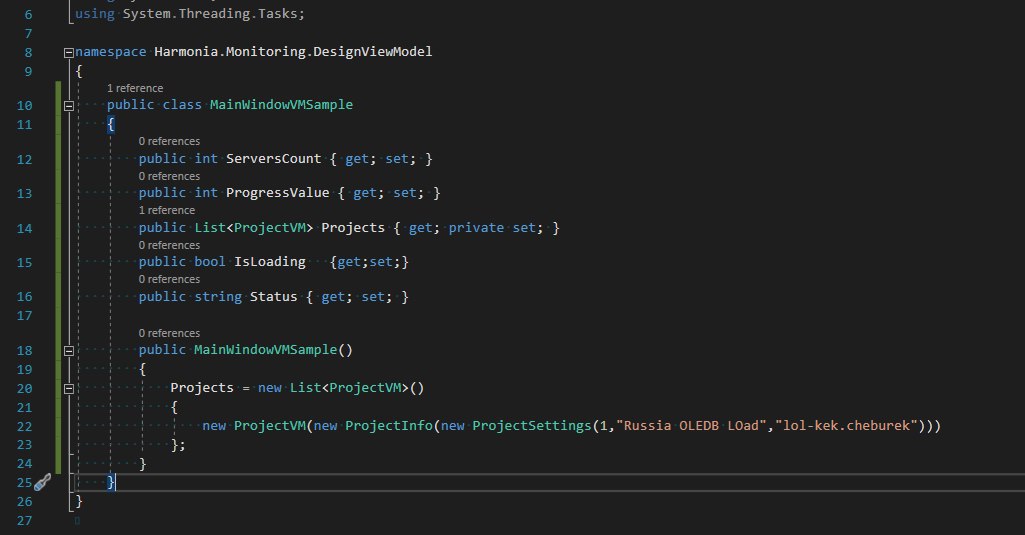
Task: Click the string "Russia OLEDB LOad"
Action: coord(691,426)
